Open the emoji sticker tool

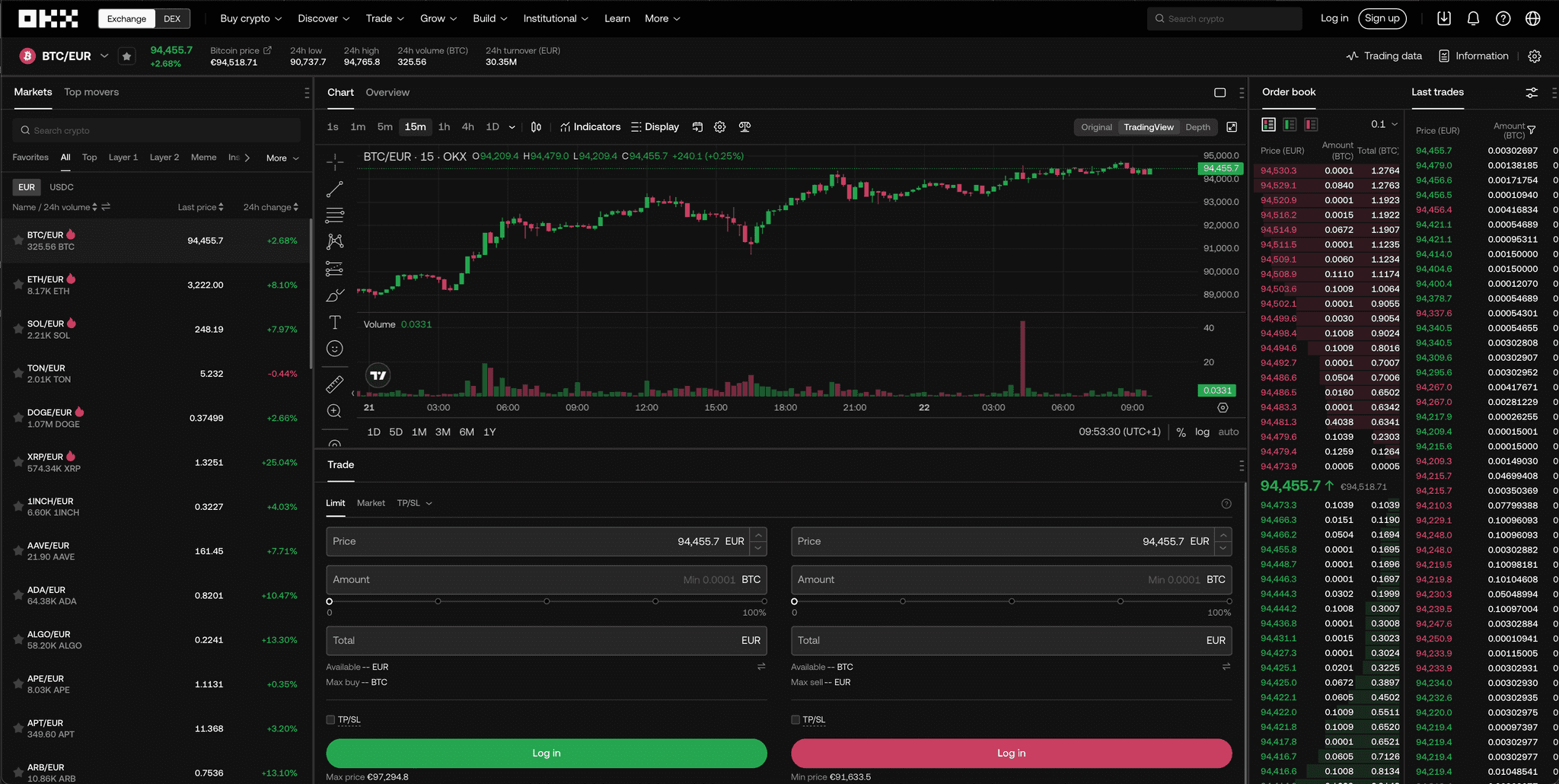tap(335, 349)
